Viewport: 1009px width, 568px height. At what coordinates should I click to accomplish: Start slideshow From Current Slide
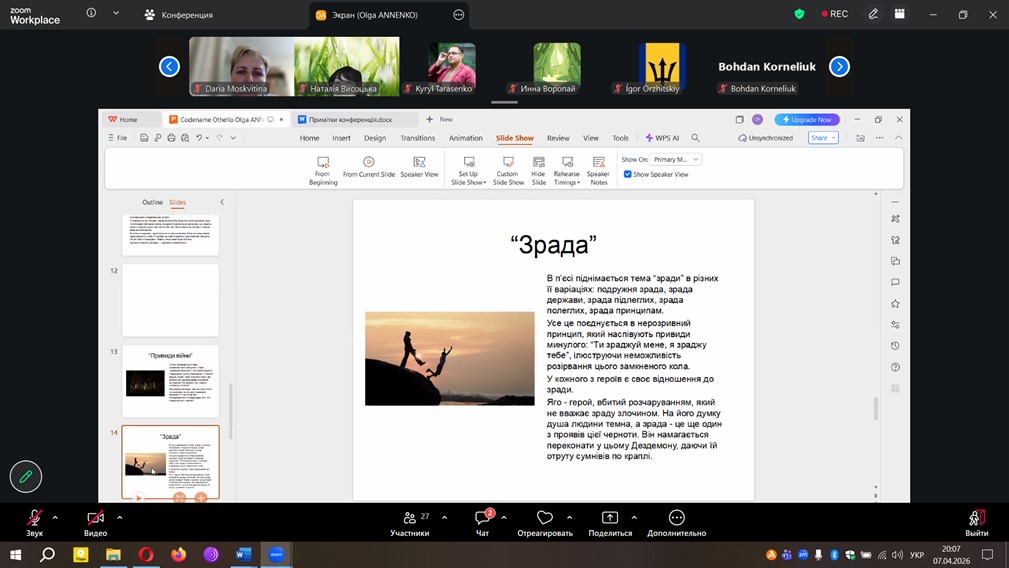(x=369, y=162)
